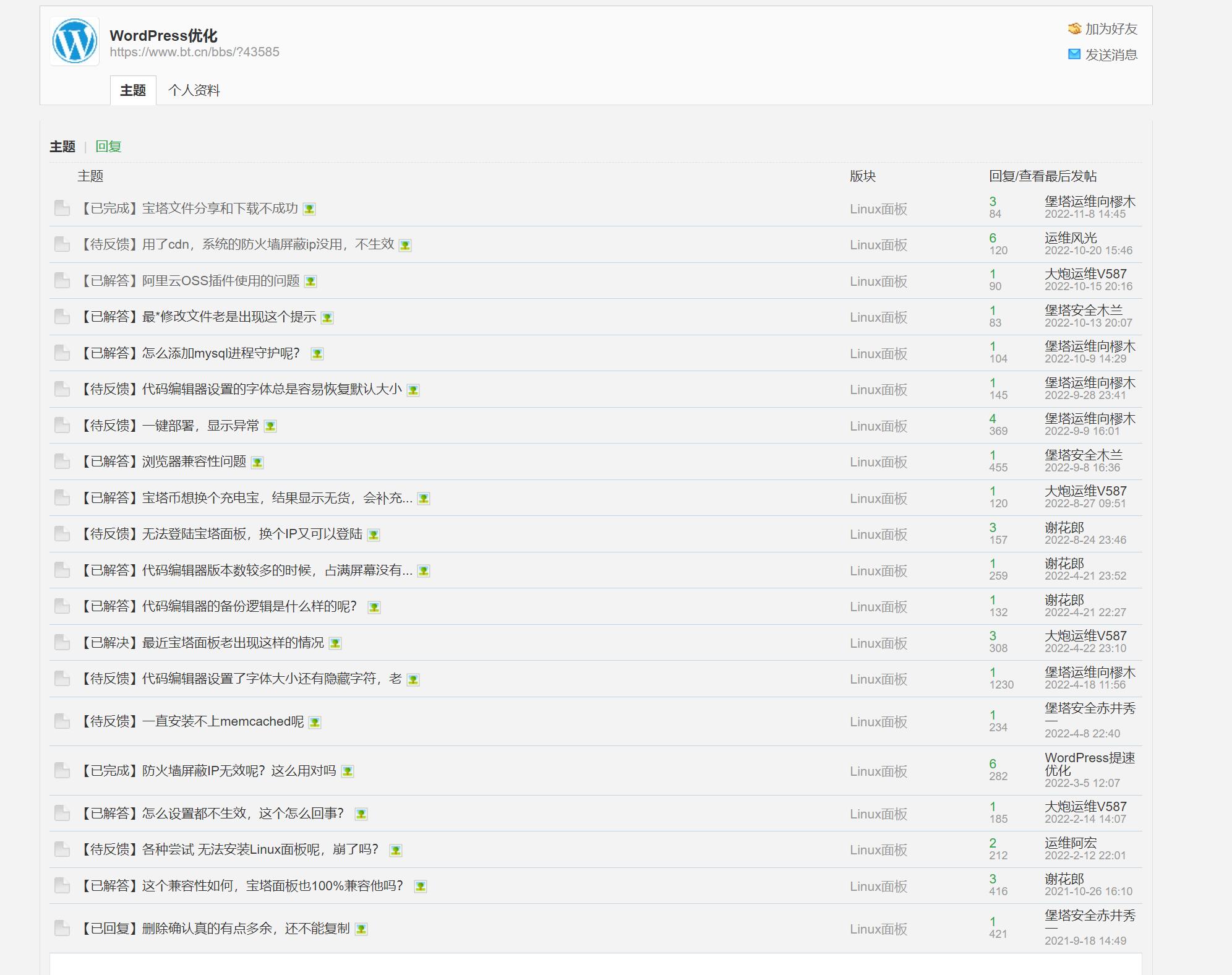Open last poster 运维风光 profile
The image size is (1232, 975).
1071,238
